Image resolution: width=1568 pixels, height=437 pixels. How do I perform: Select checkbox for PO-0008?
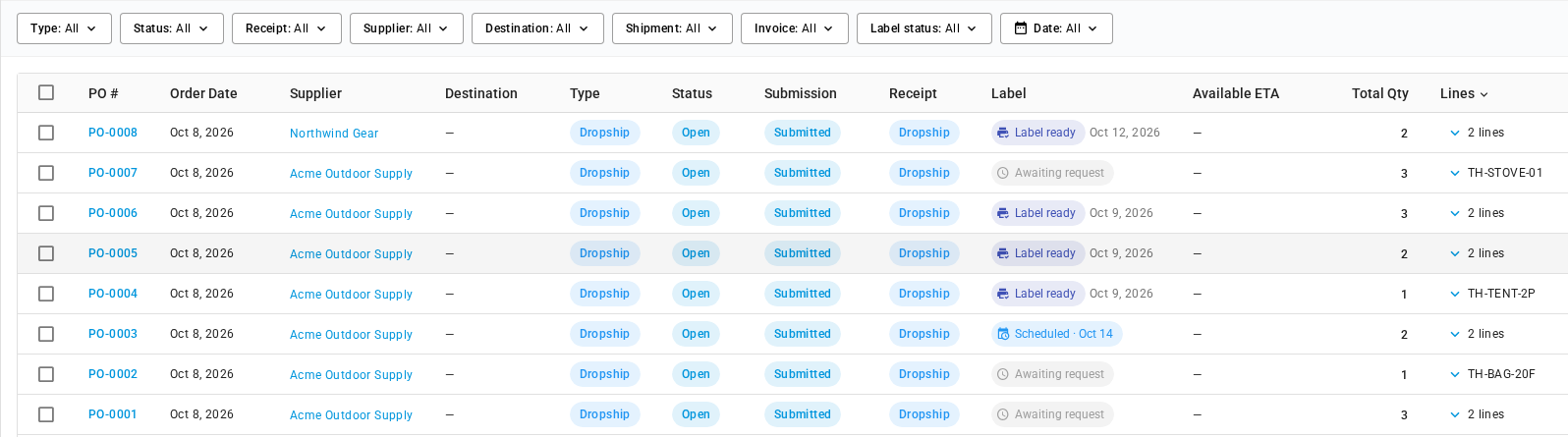pos(46,133)
